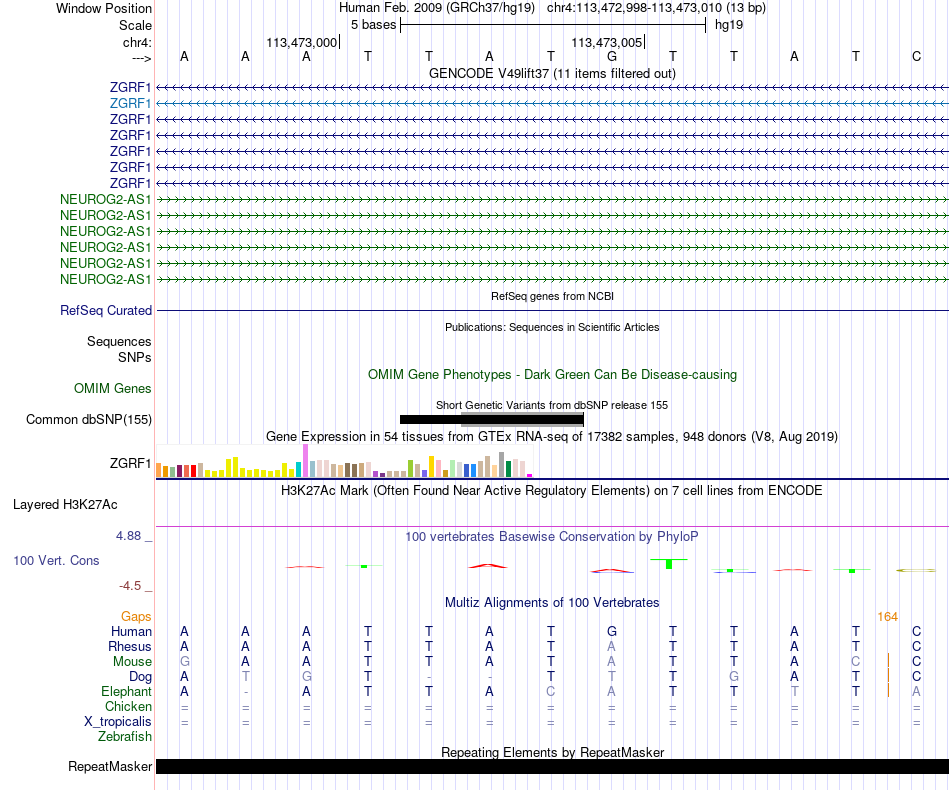This screenshot has width=950, height=790.
Task: Click the 4.88 PhyloP upper scale value
Action: 128,536
